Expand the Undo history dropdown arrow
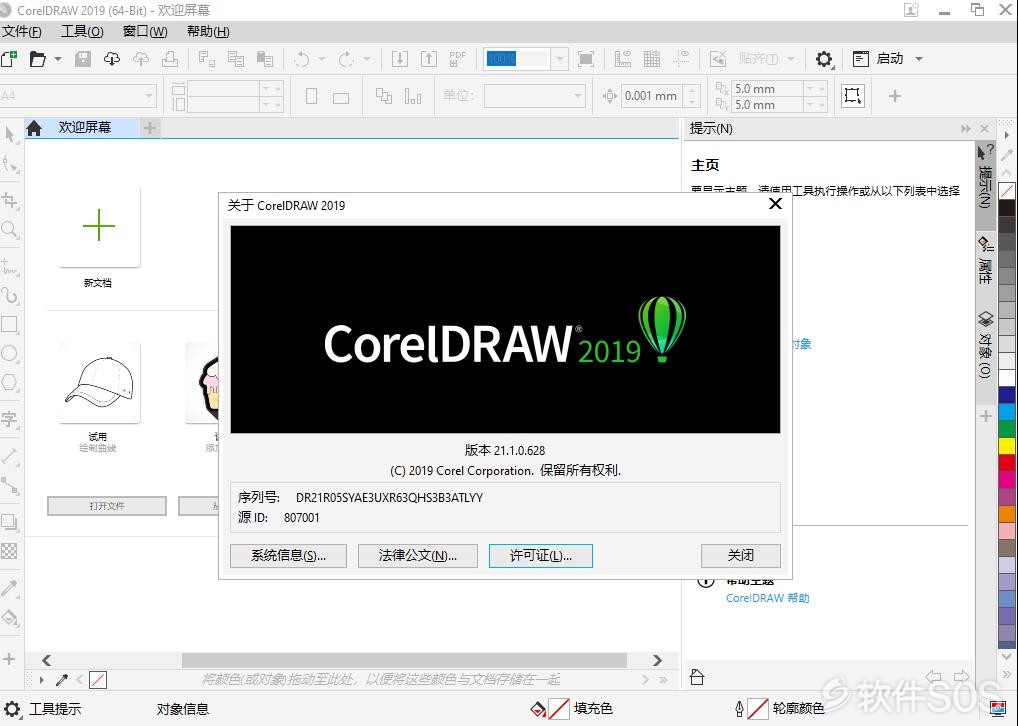Viewport: 1018px width, 726px height. (321, 59)
